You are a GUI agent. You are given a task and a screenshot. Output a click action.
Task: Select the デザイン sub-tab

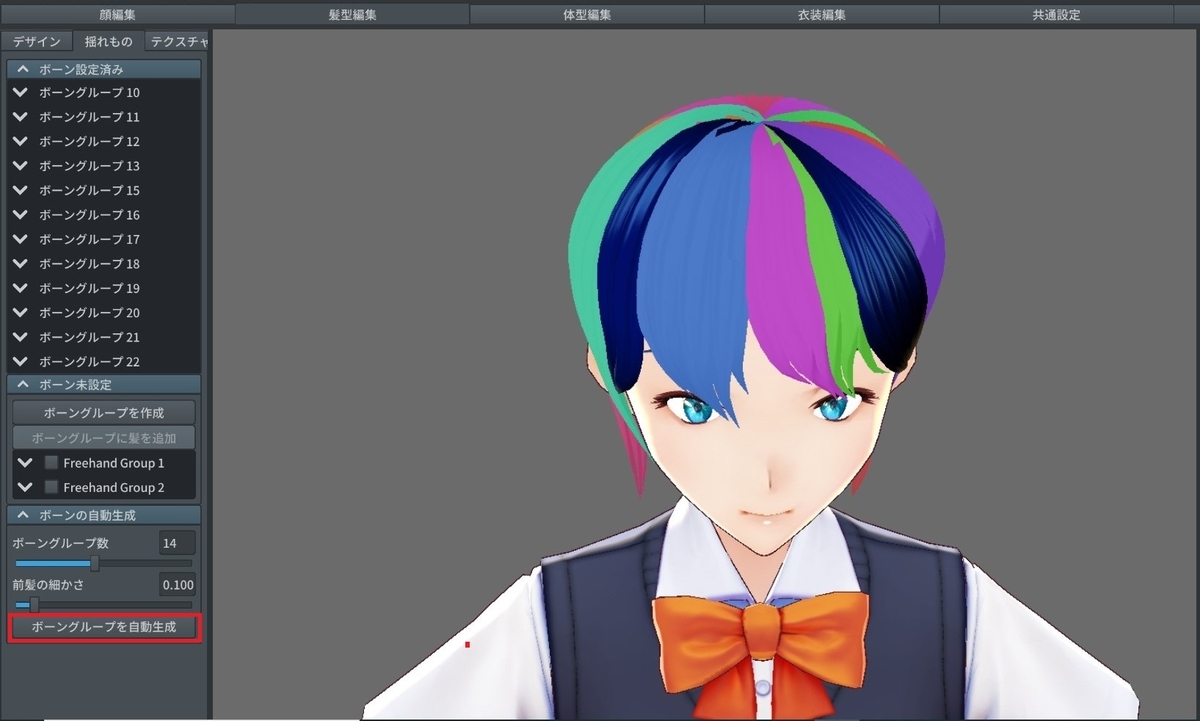click(37, 42)
